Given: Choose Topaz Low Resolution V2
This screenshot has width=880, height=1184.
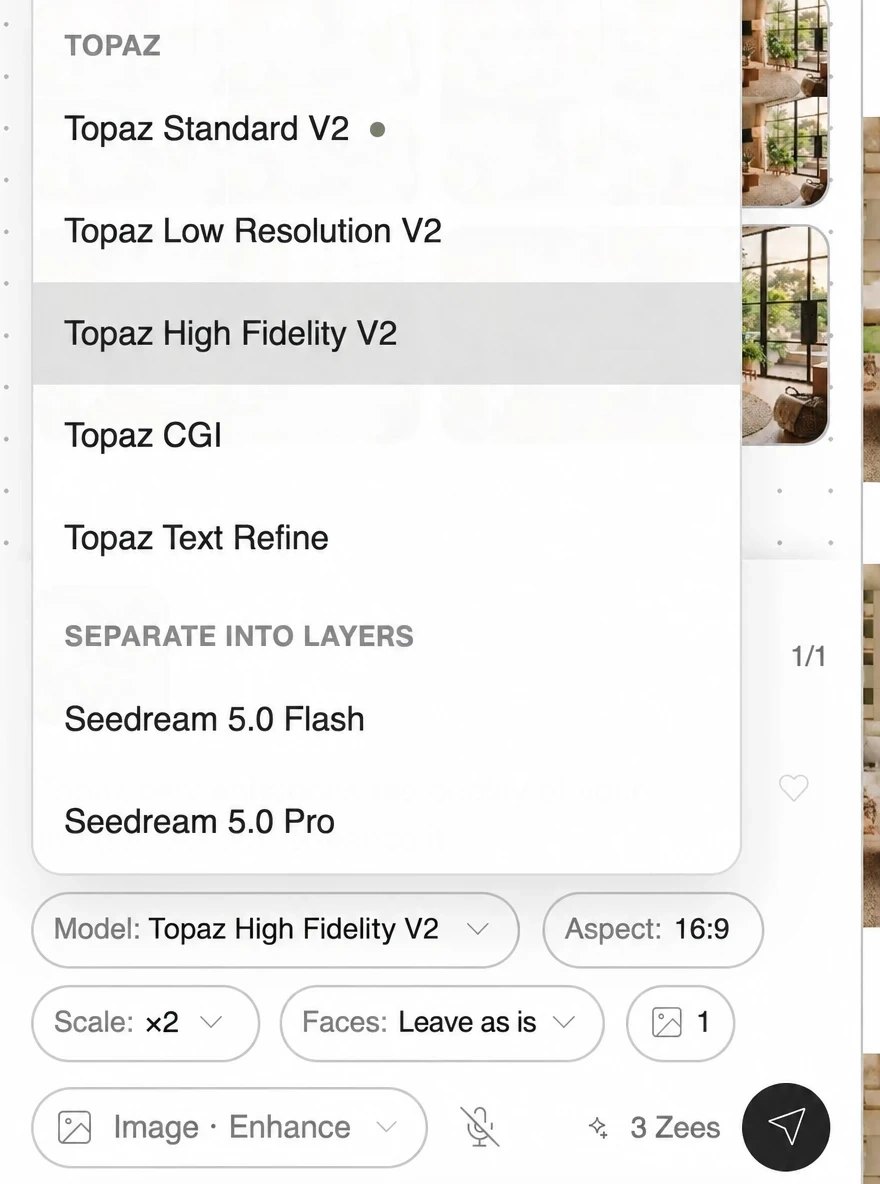Looking at the screenshot, I should 386,231.
